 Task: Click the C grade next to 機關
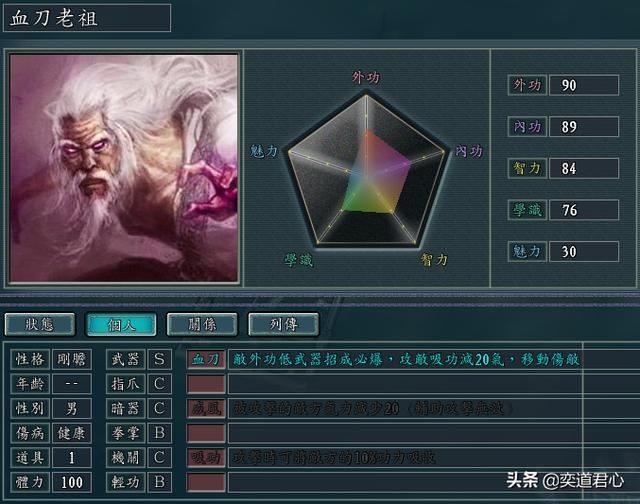click(x=160, y=457)
